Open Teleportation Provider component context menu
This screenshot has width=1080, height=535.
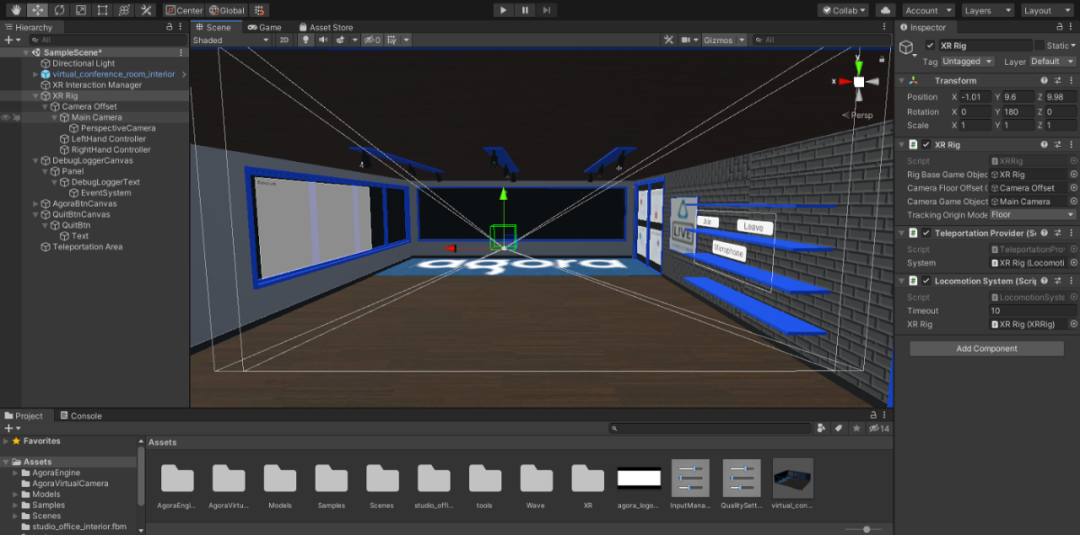(1072, 233)
